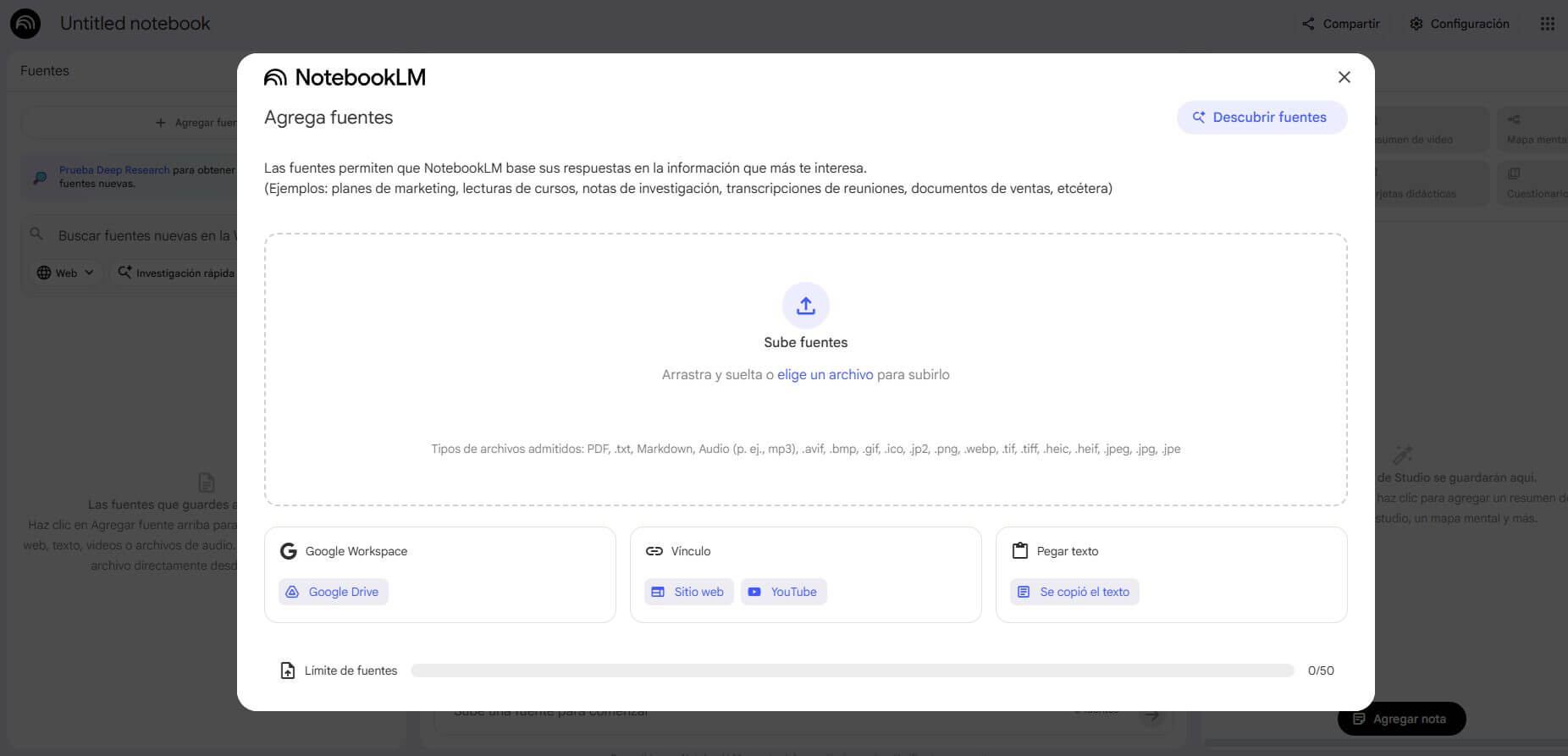Image resolution: width=1568 pixels, height=756 pixels.
Task: Click the source limit progress bar
Action: [853, 670]
